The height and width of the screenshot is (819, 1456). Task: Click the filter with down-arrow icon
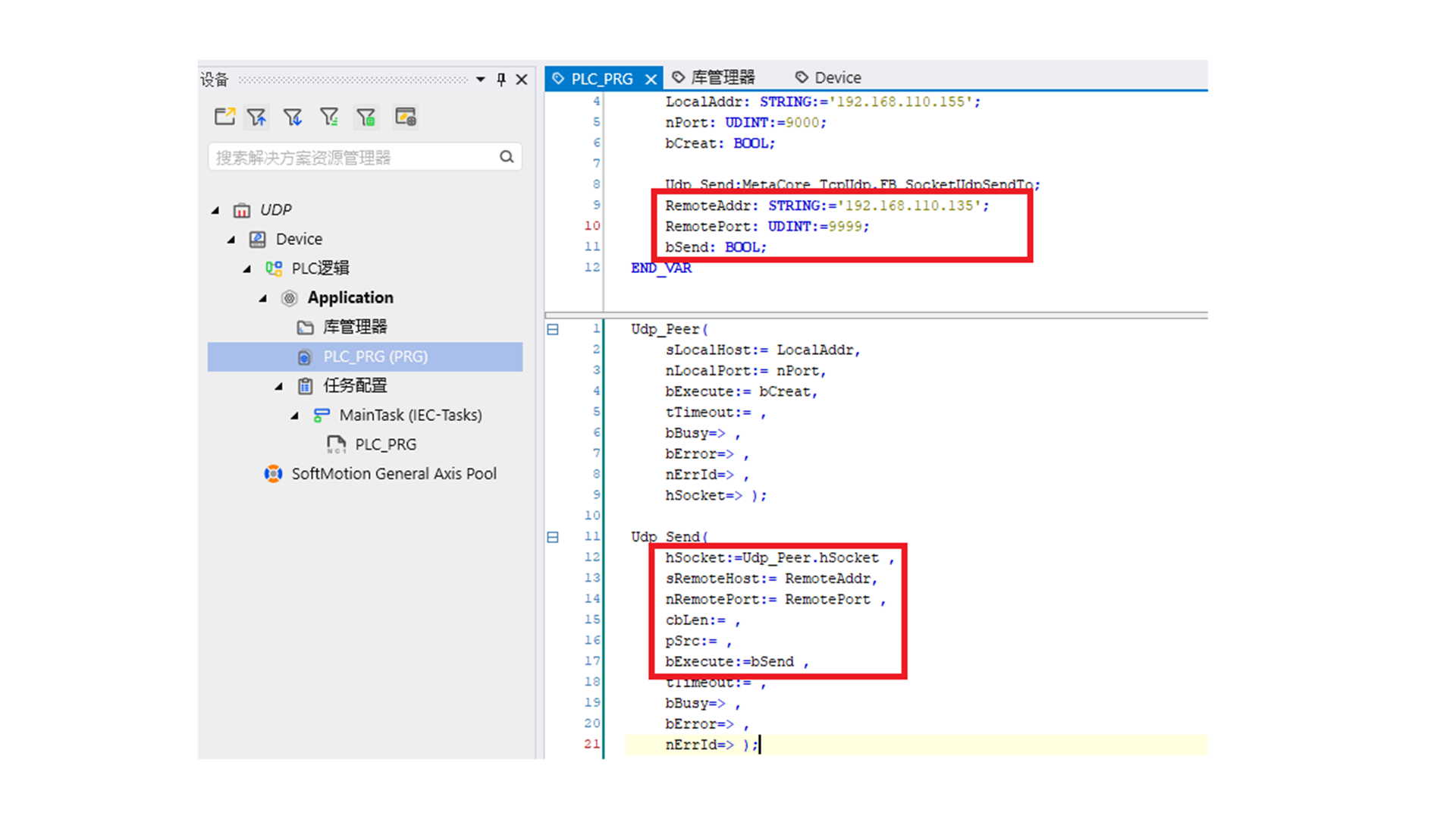pyautogui.click(x=293, y=117)
